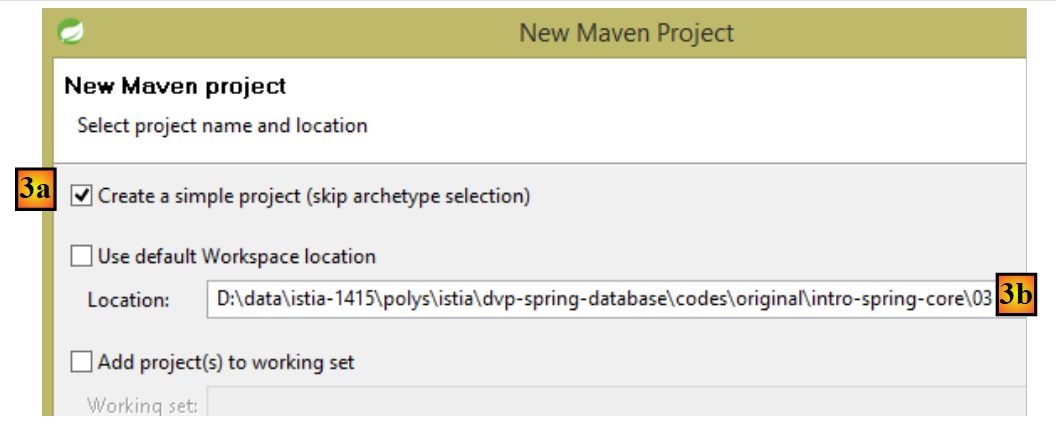The width and height of the screenshot is (1056, 432).
Task: Click the Spring leaf icon in title bar
Action: (71, 33)
